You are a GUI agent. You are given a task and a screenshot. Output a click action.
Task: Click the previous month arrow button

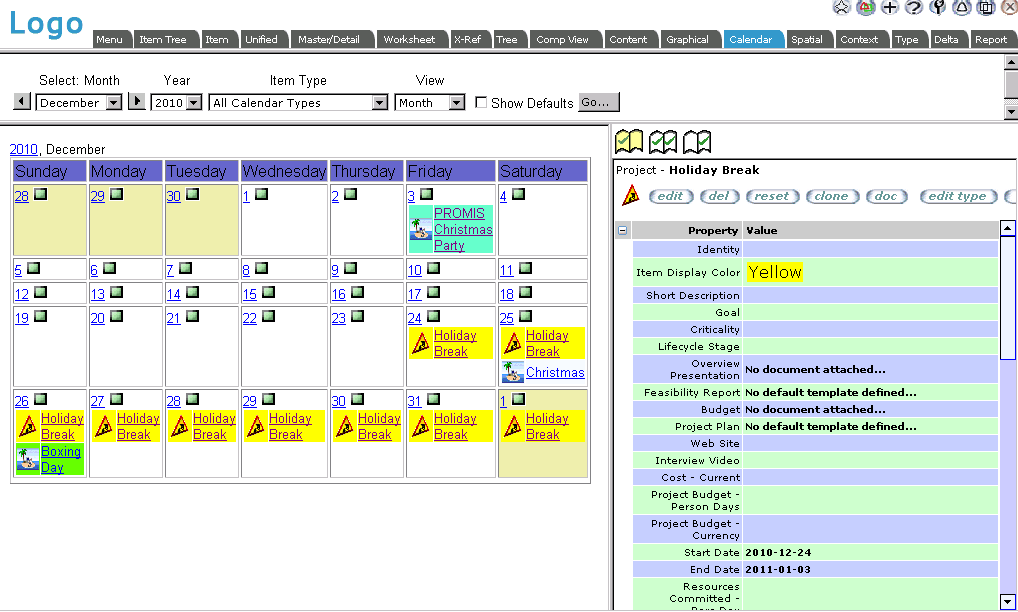pos(22,102)
